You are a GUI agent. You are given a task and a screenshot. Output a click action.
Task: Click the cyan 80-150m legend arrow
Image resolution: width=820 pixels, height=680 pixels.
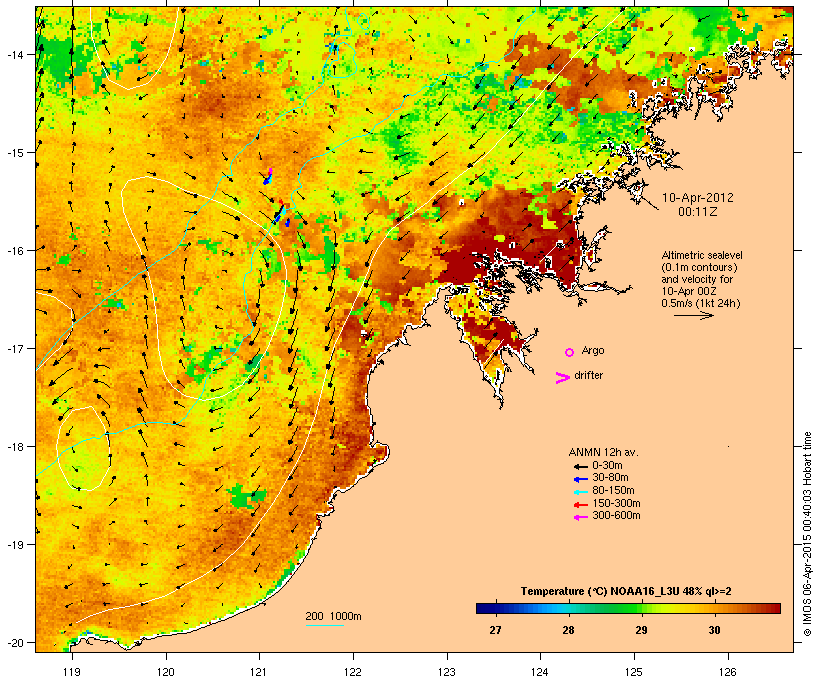pos(580,492)
